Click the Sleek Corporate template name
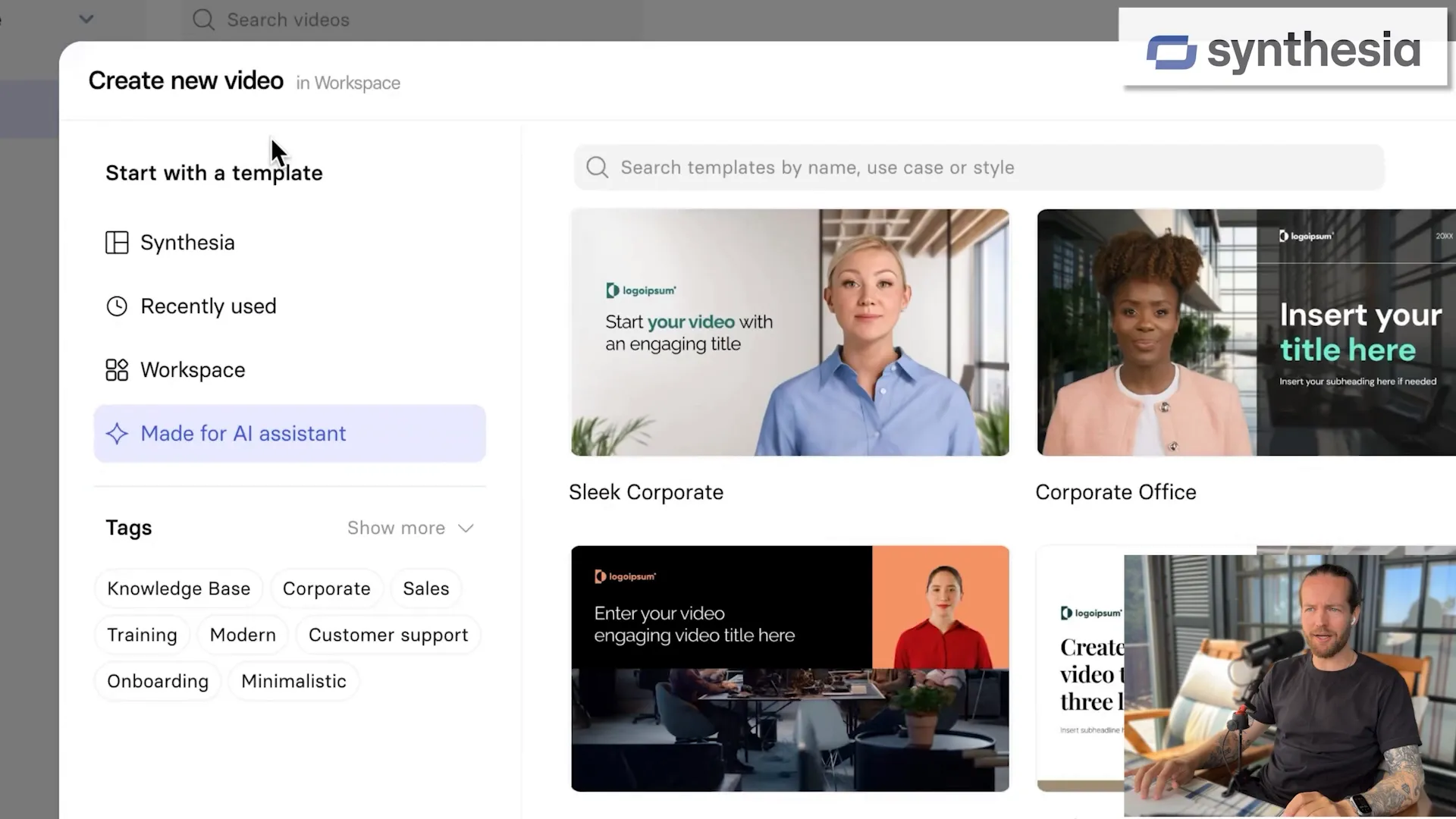 (x=646, y=493)
